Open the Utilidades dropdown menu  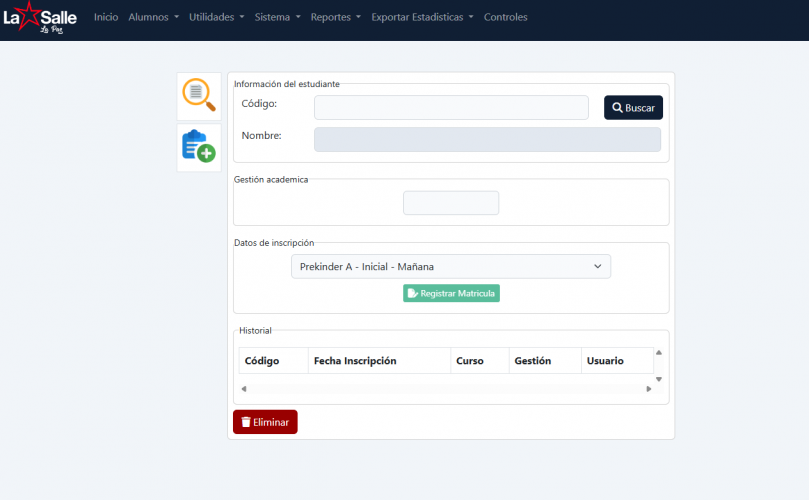[x=216, y=17]
